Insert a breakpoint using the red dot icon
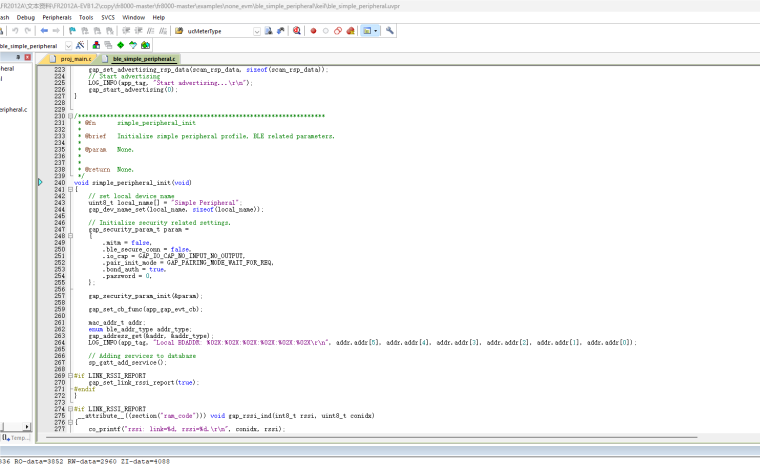 (313, 31)
